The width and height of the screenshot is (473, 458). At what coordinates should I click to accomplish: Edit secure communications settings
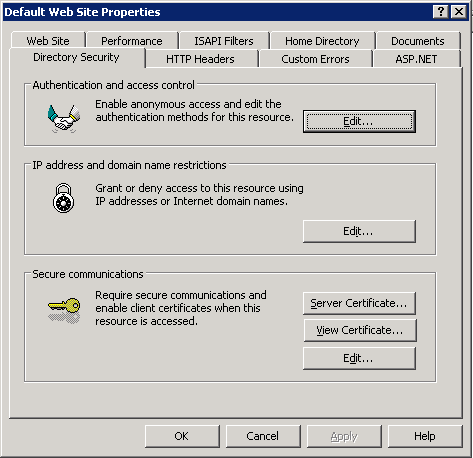[x=359, y=358]
